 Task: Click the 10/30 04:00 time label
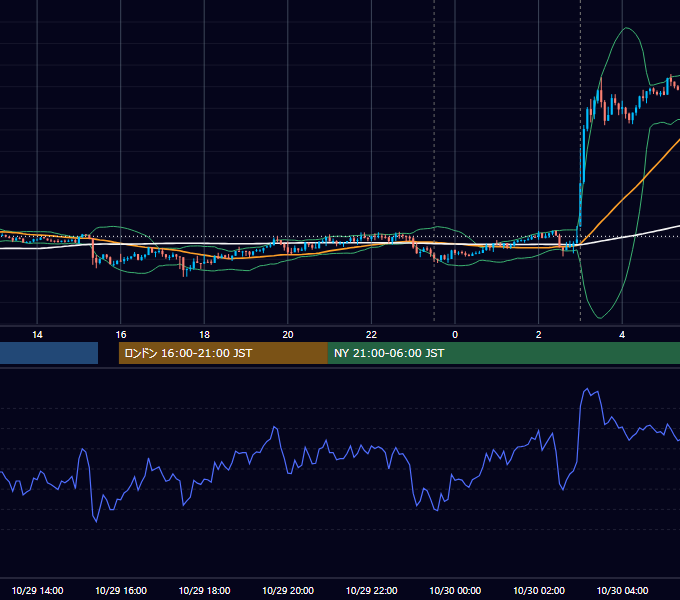[622, 590]
